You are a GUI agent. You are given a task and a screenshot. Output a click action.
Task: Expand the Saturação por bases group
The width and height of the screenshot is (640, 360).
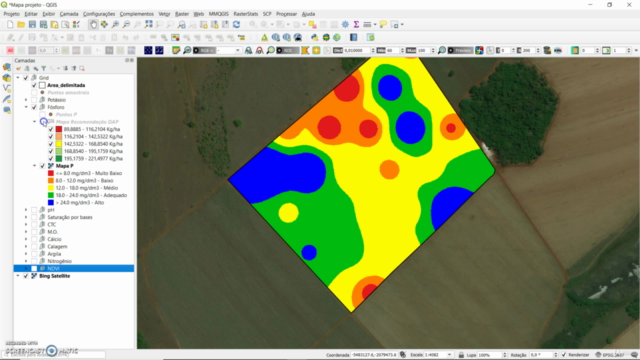(26, 217)
